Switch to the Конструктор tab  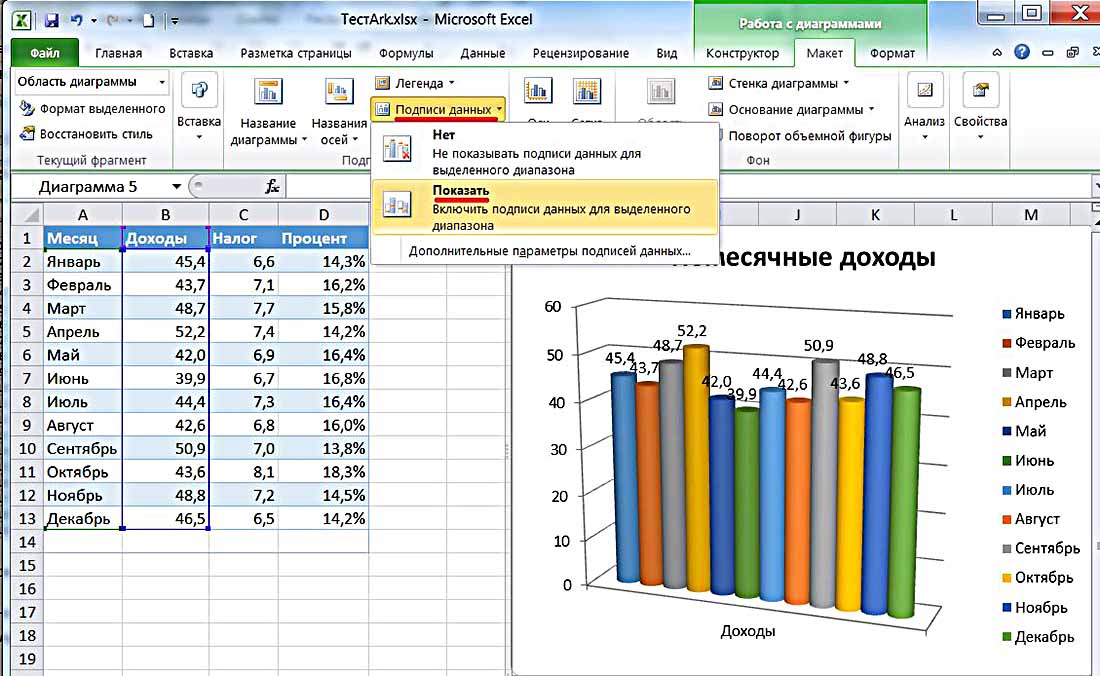tap(742, 53)
